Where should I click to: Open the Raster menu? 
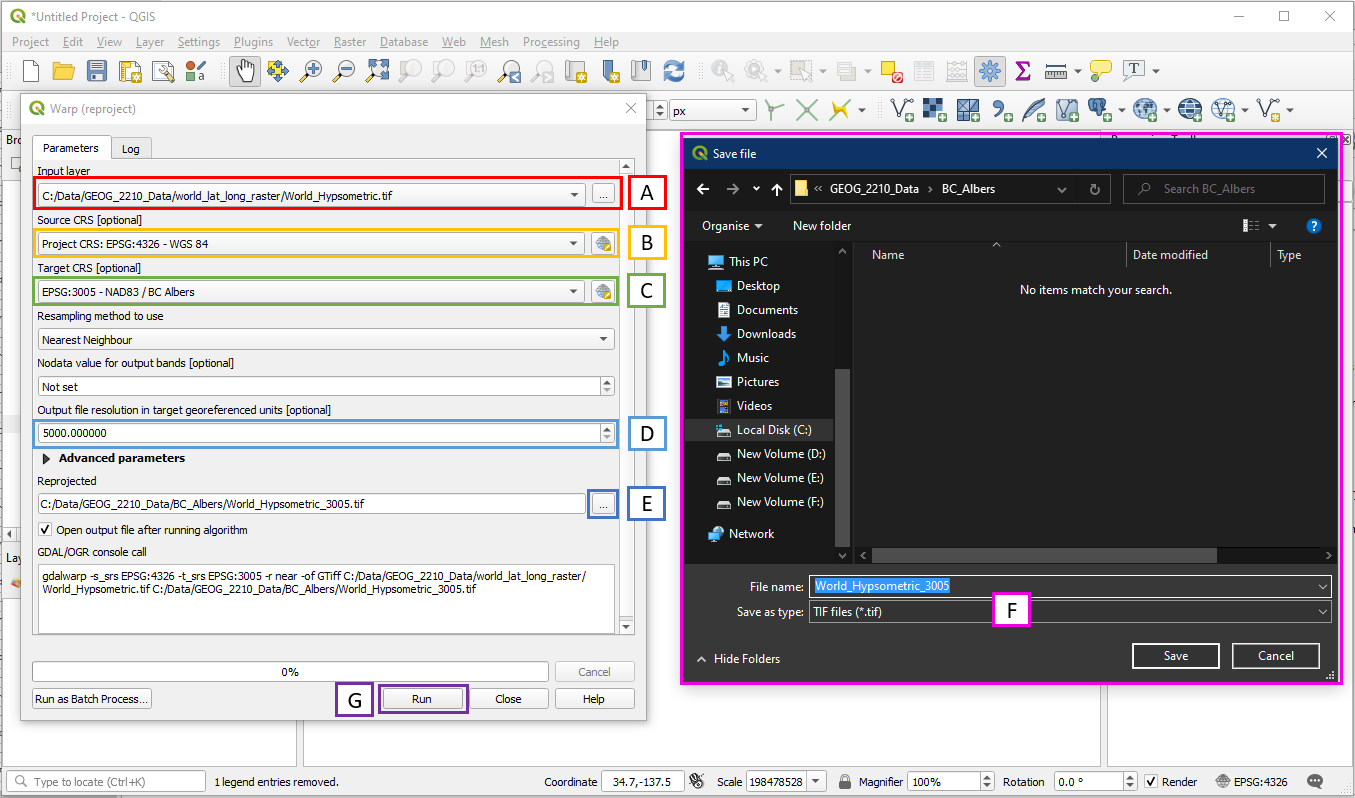pos(349,42)
